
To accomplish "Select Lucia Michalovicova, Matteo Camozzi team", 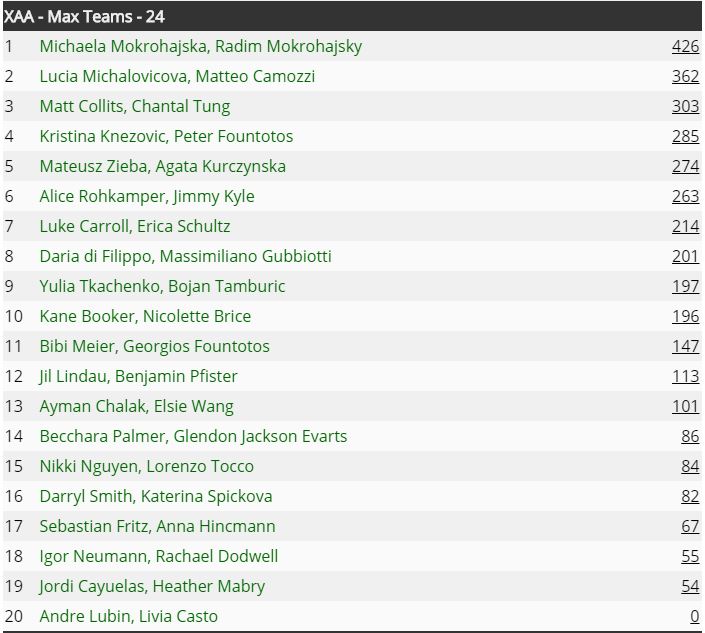I will (x=177, y=76).
